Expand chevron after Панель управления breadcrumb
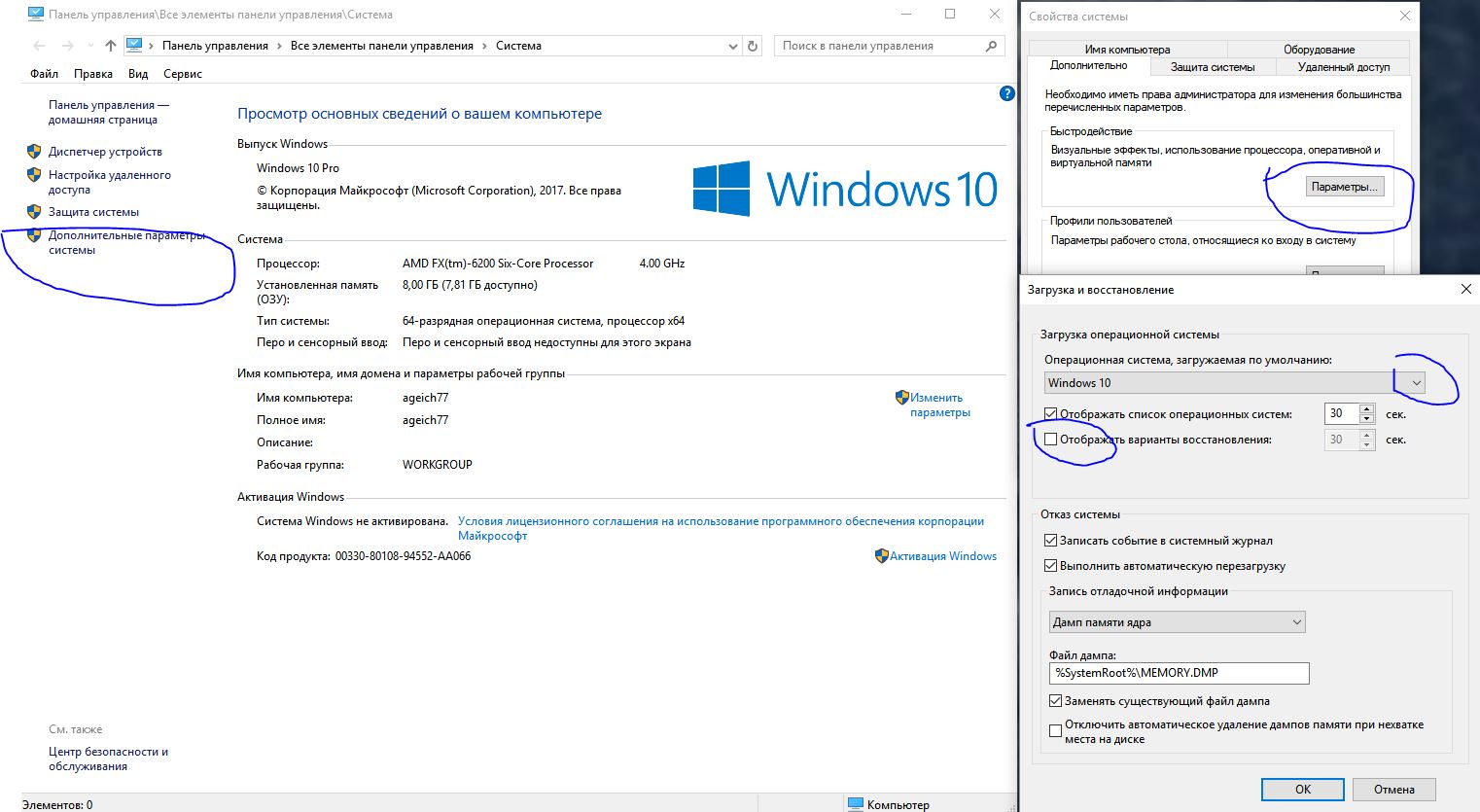This screenshot has height=812, width=1480. (x=279, y=46)
